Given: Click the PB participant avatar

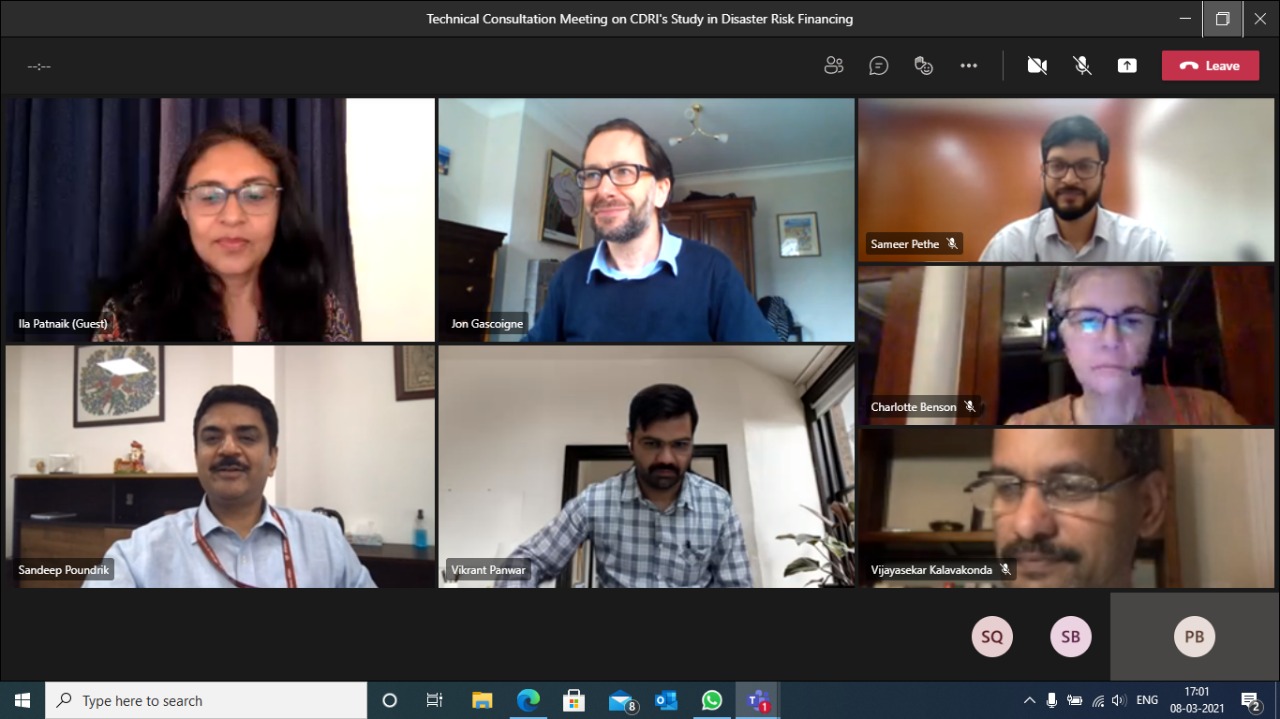Looking at the screenshot, I should click(1194, 636).
